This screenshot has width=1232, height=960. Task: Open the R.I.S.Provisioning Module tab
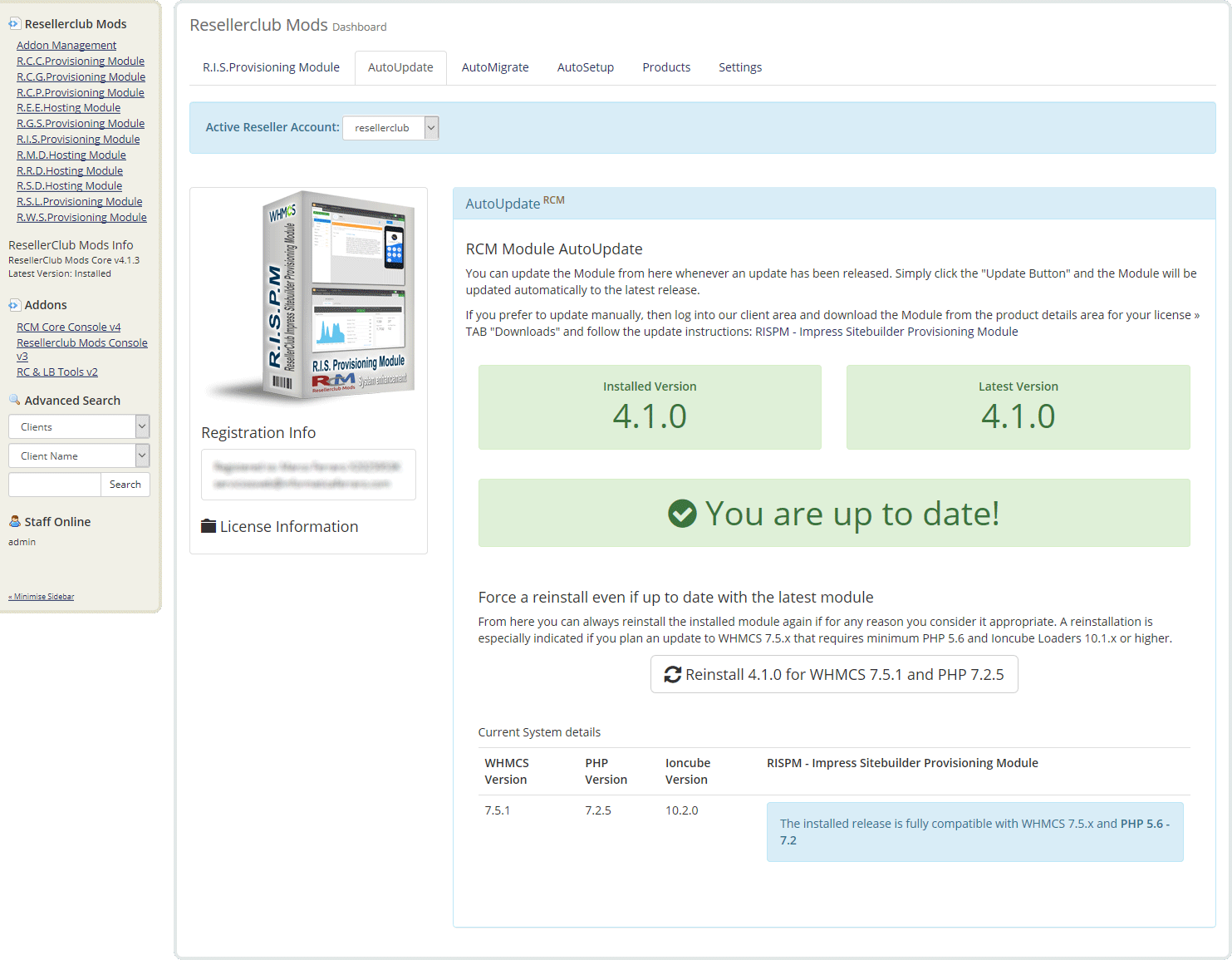(271, 67)
